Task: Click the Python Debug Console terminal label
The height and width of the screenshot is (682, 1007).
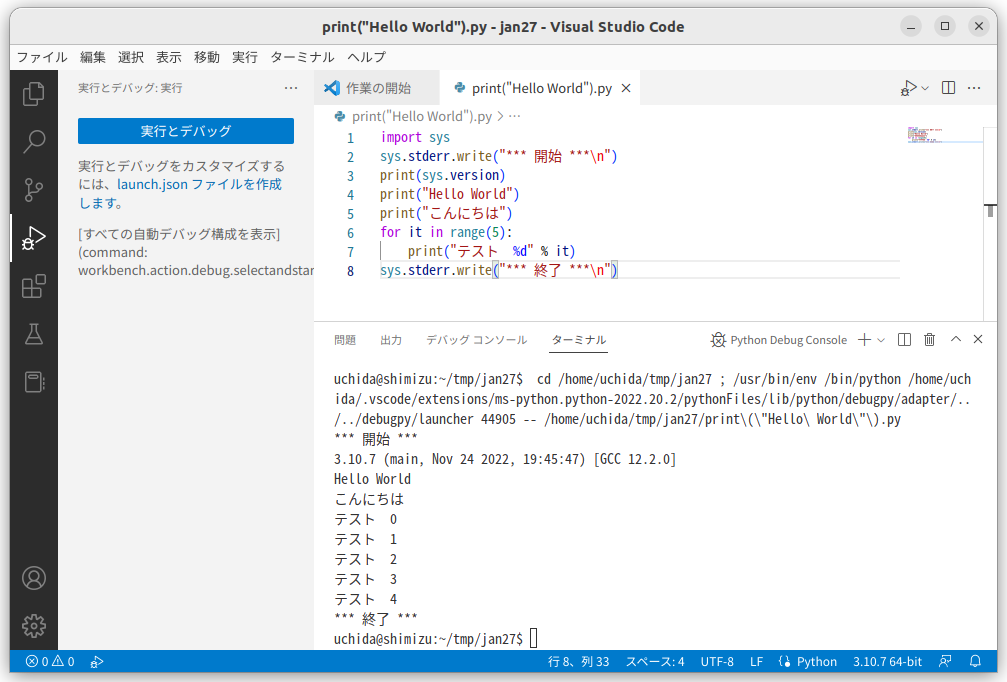Action: 778,340
